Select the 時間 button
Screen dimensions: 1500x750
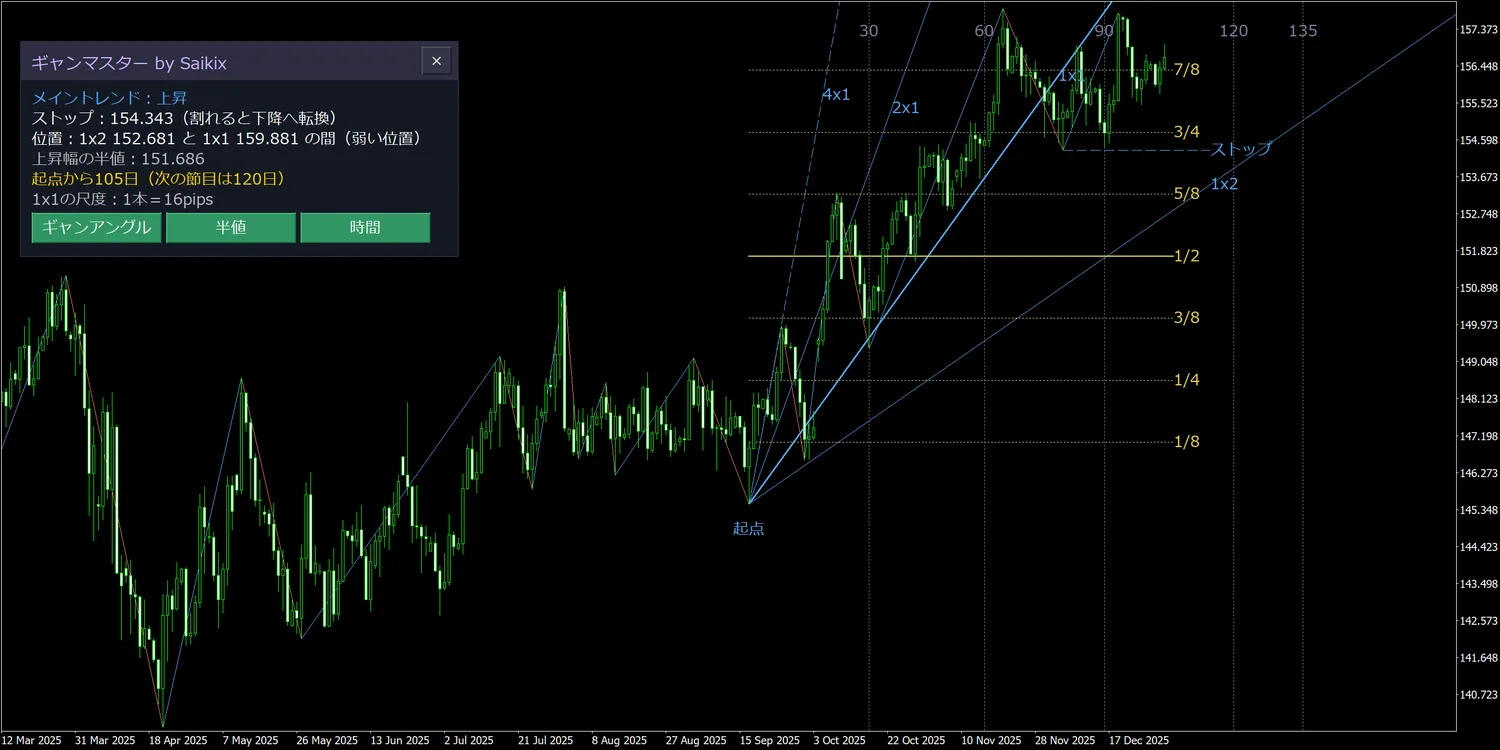[365, 227]
